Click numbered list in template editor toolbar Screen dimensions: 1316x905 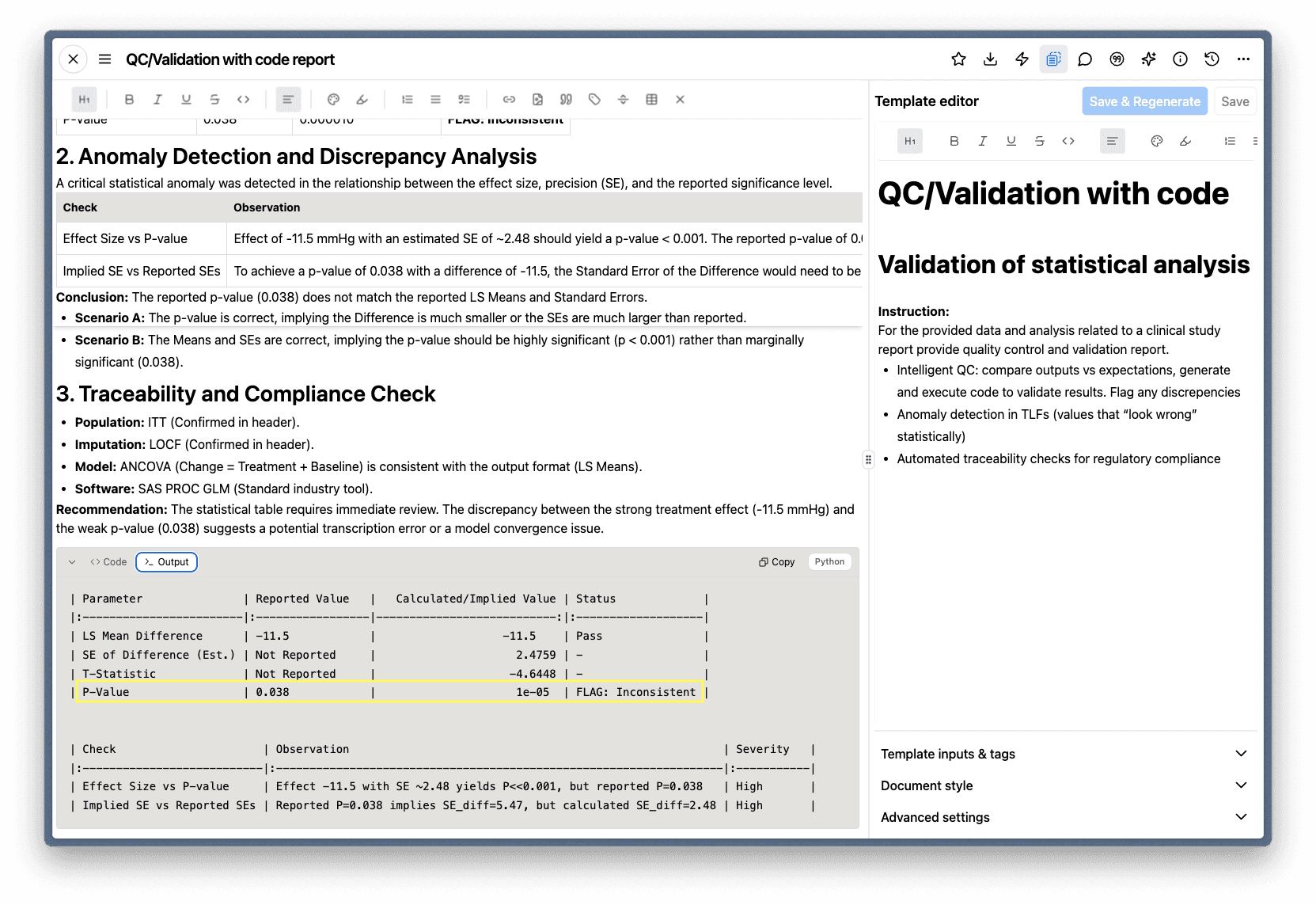point(1229,141)
